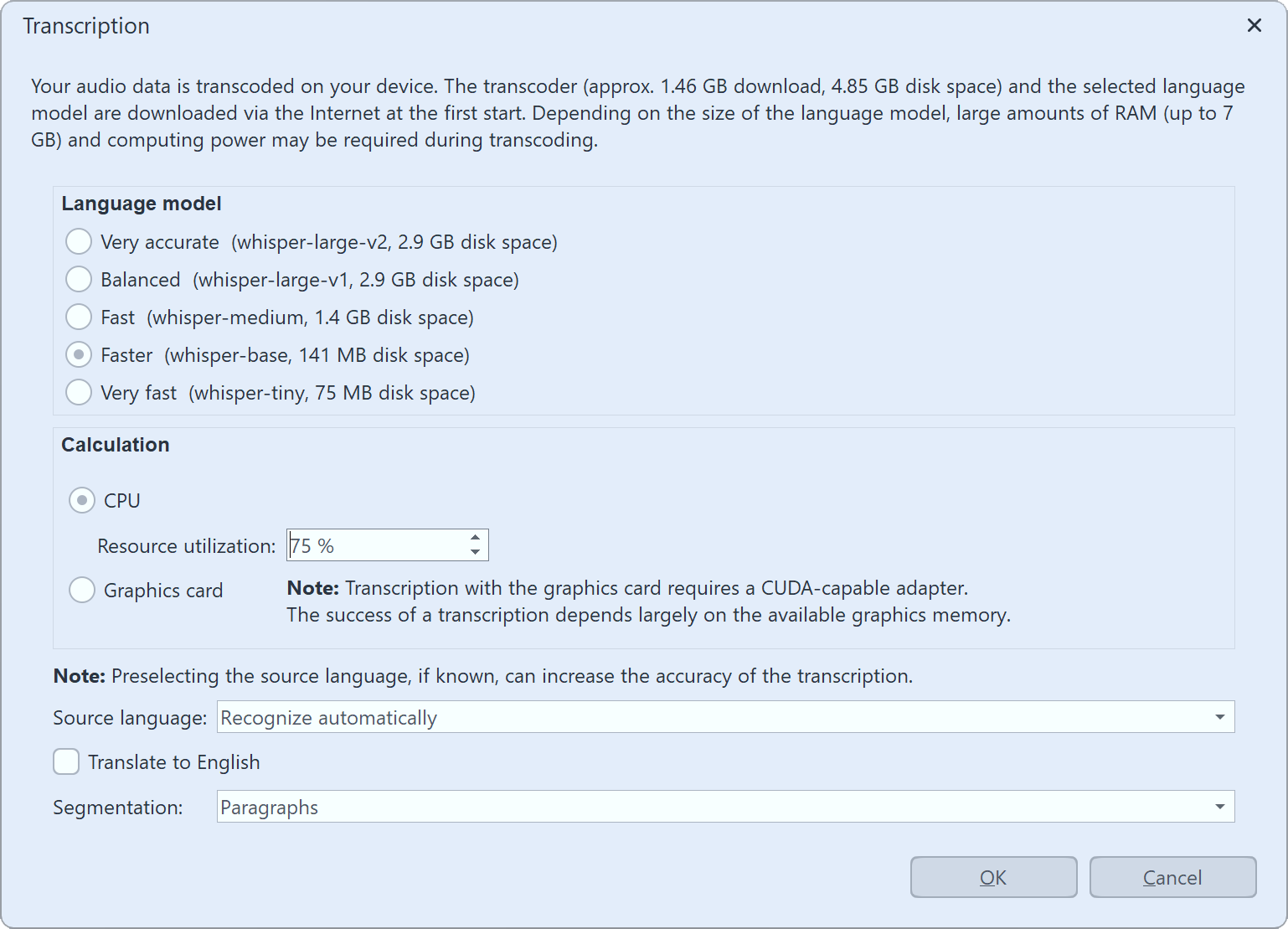Confirm transcription settings with OK
The height and width of the screenshot is (929, 1288).
point(992,877)
